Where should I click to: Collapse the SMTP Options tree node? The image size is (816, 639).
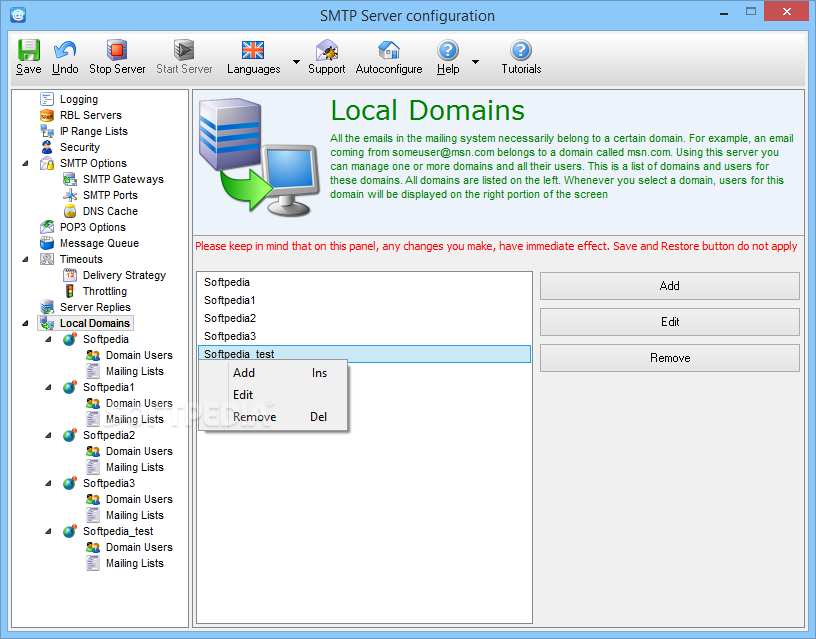26,163
